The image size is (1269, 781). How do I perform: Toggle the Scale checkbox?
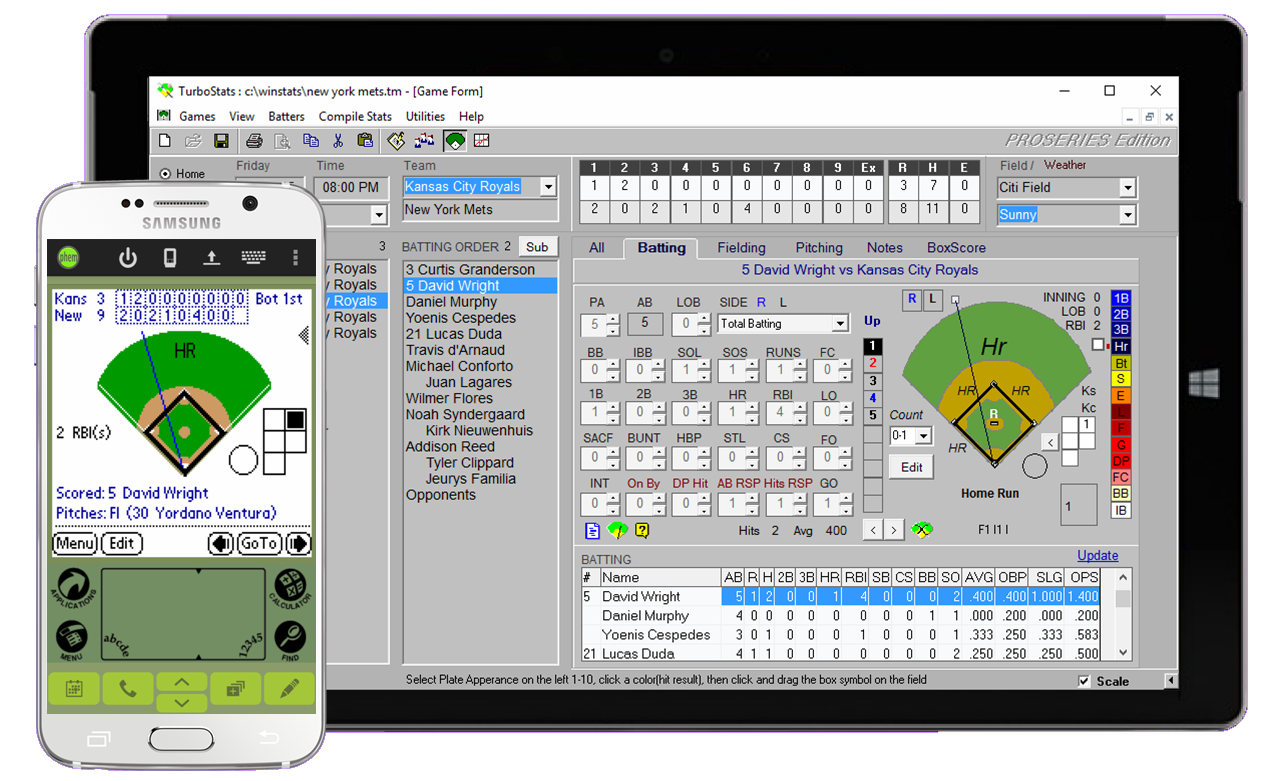point(1084,681)
